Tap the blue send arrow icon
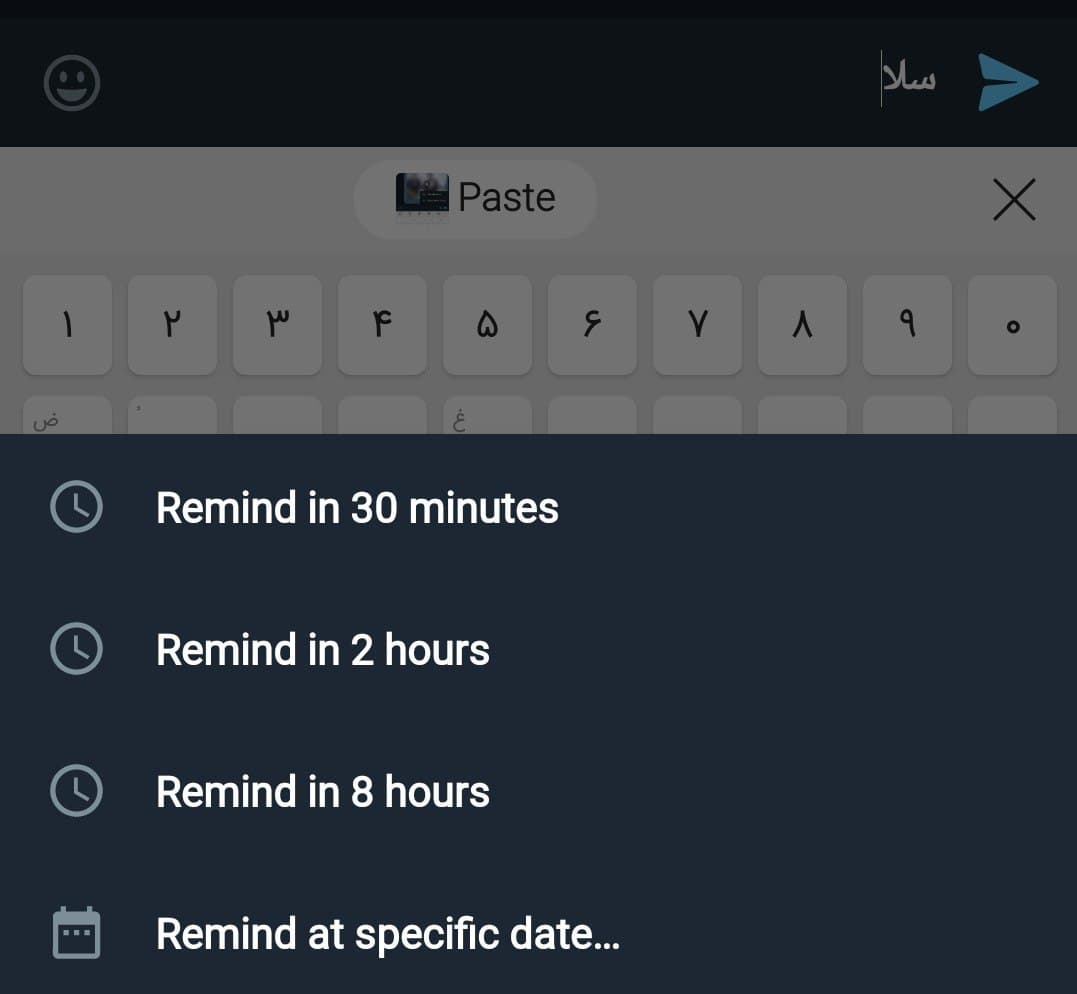The height and width of the screenshot is (994, 1077). click(x=1008, y=82)
